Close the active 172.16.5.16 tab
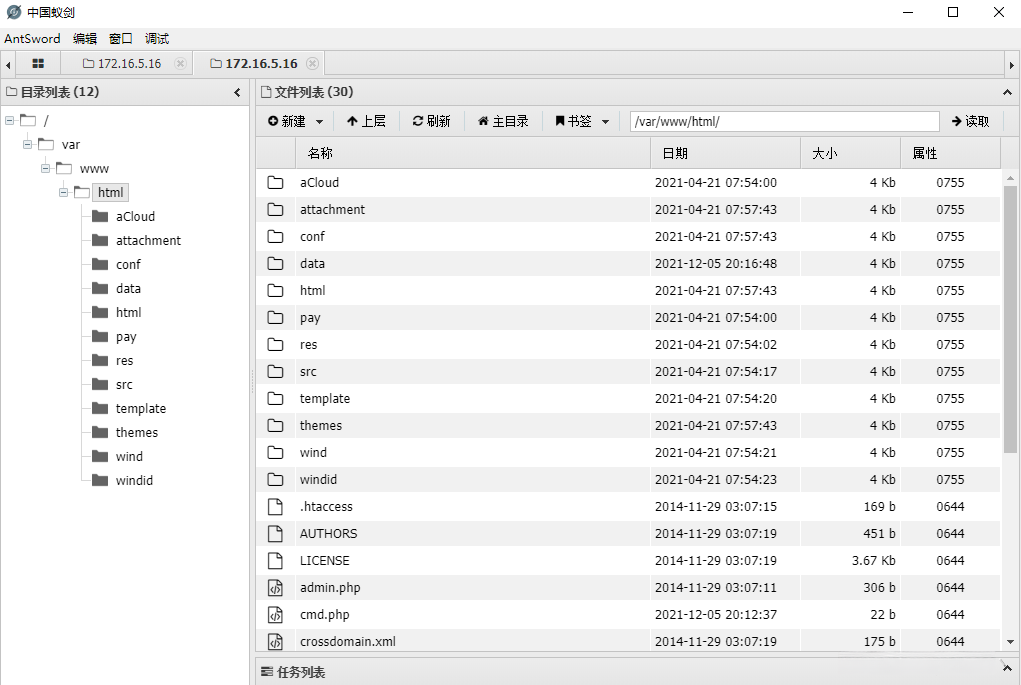Screen dimensions: 1021x685 [313, 63]
